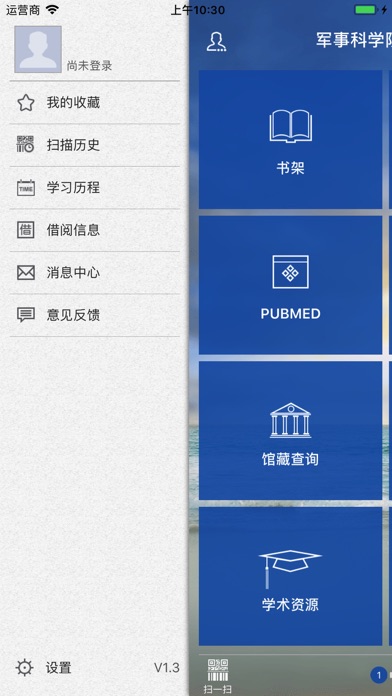Image resolution: width=392 pixels, height=696 pixels.
Task: Tap the user avatar placeholder image
Action: (38, 49)
